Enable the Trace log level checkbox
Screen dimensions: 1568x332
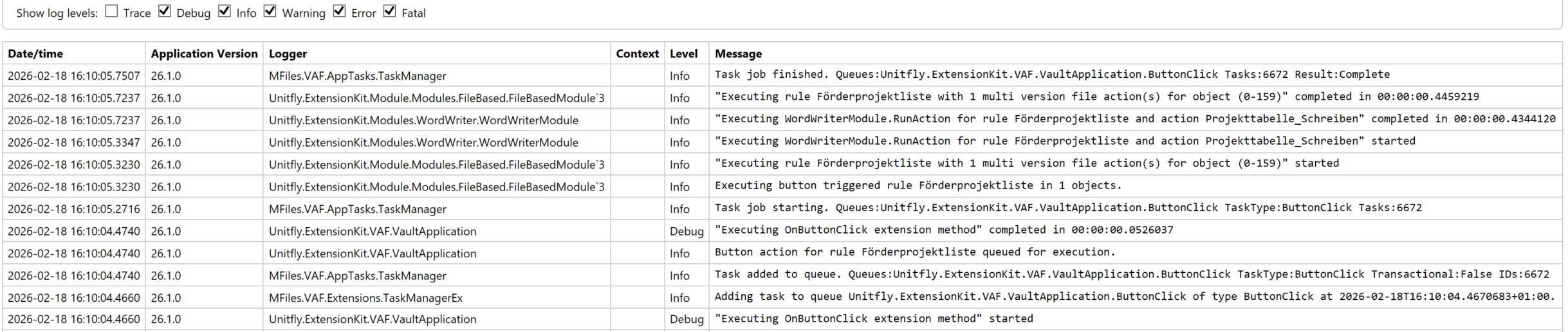point(112,12)
